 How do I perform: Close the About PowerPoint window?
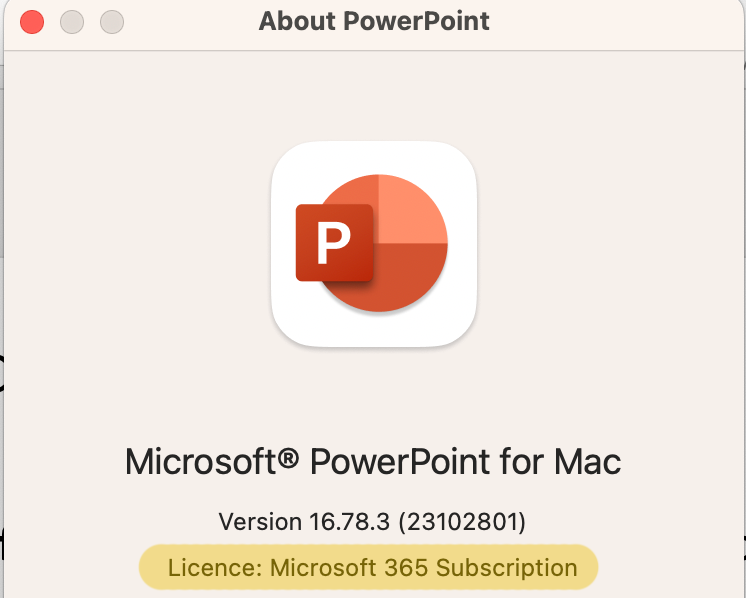tap(32, 22)
